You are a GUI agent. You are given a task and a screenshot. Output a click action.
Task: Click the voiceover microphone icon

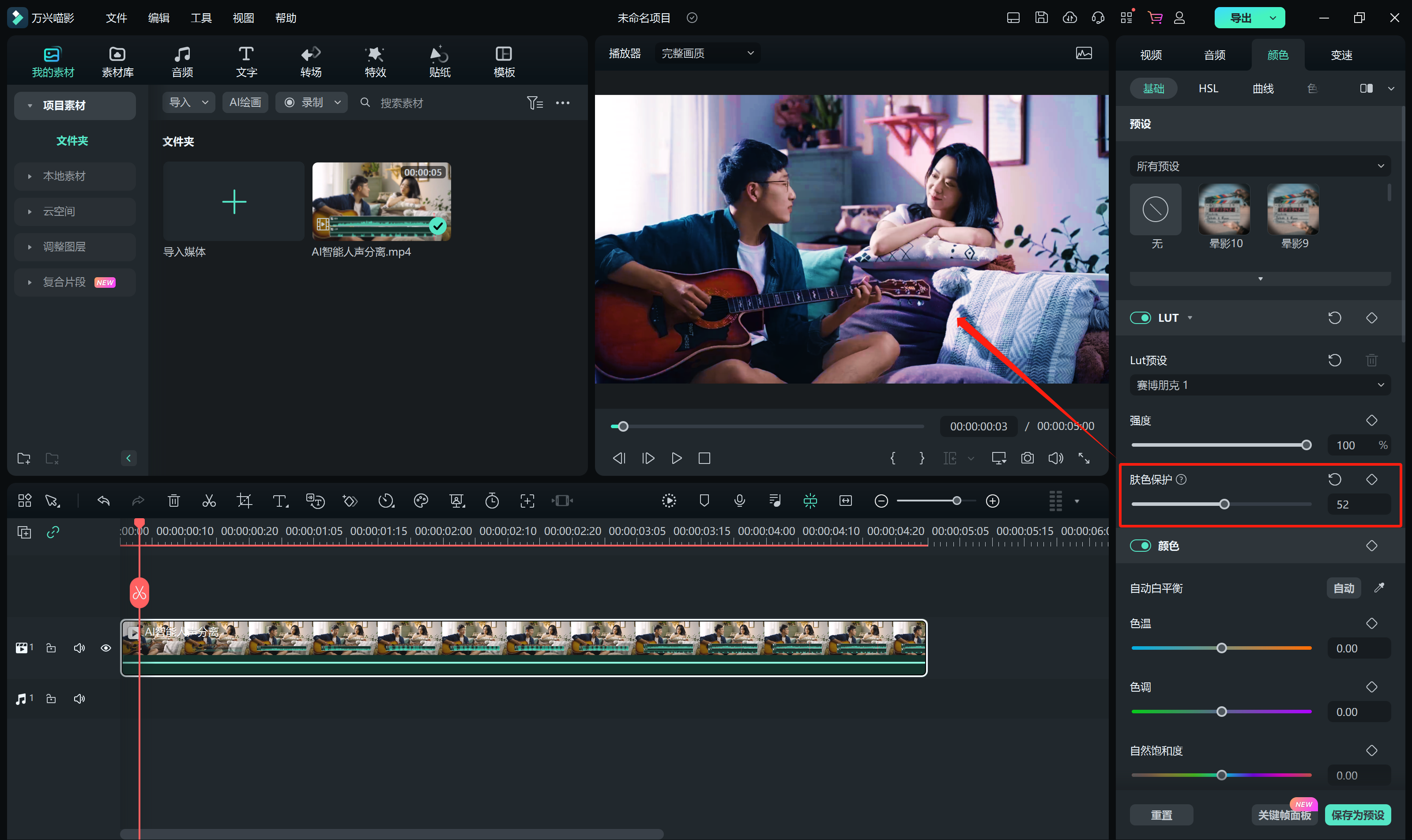pos(739,501)
